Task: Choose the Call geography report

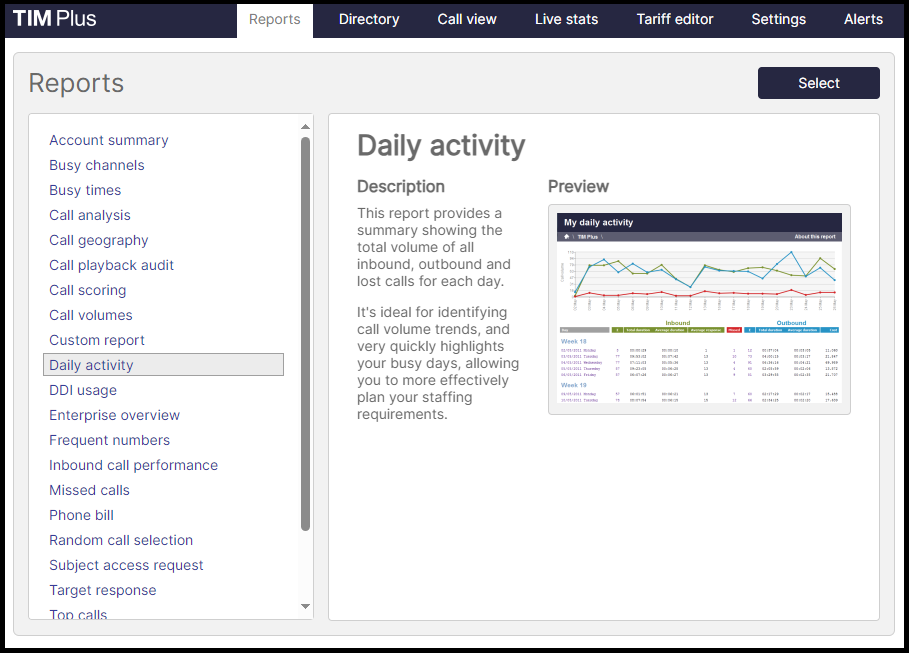Action: click(x=98, y=240)
